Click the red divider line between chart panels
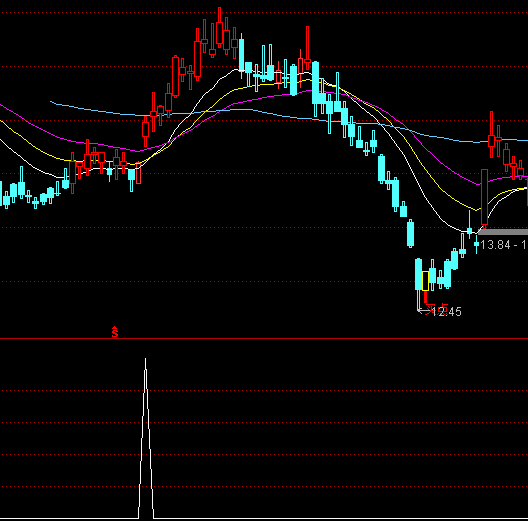Image resolution: width=528 pixels, height=521 pixels. click(x=264, y=338)
